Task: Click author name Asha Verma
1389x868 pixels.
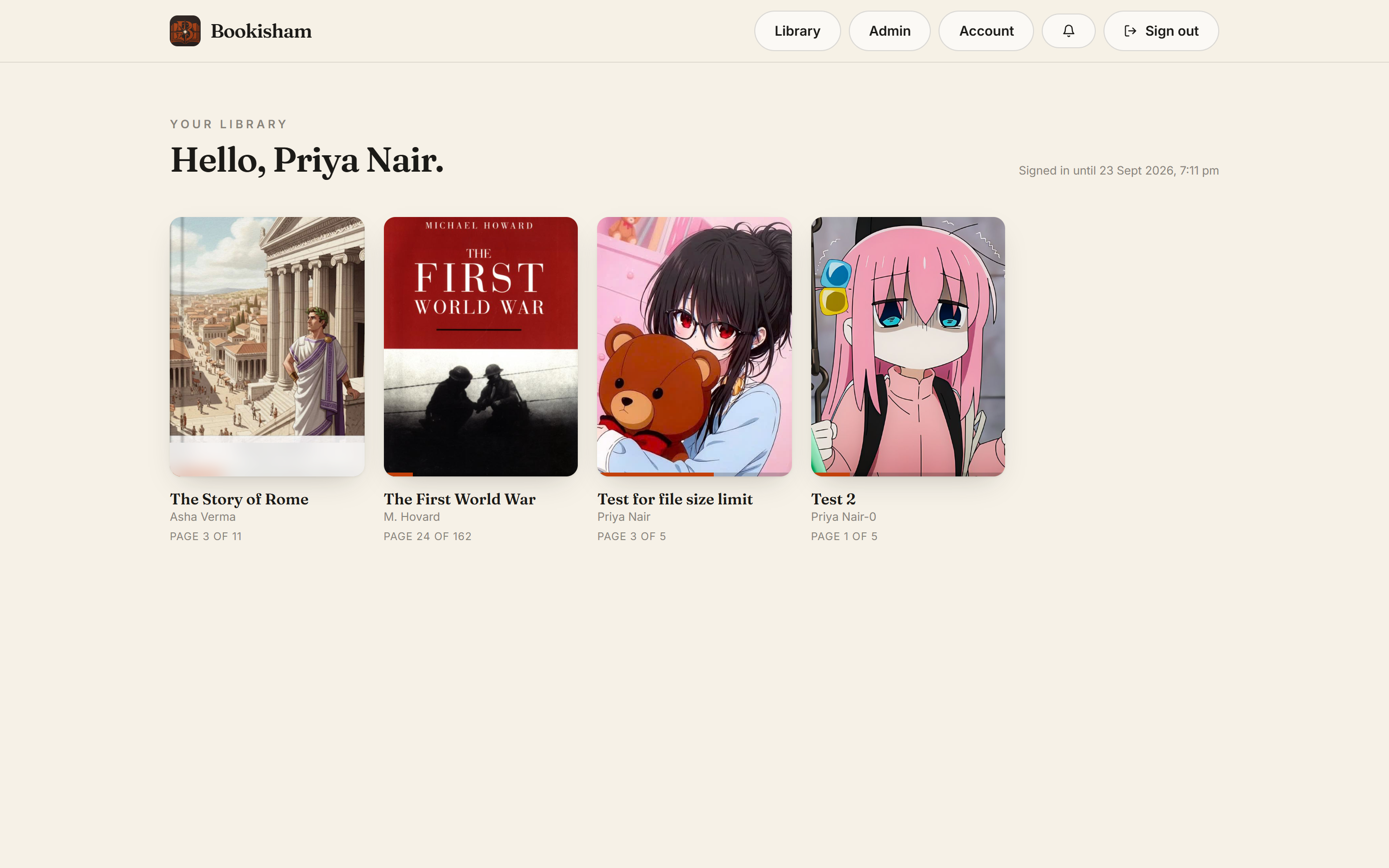Action: point(203,516)
